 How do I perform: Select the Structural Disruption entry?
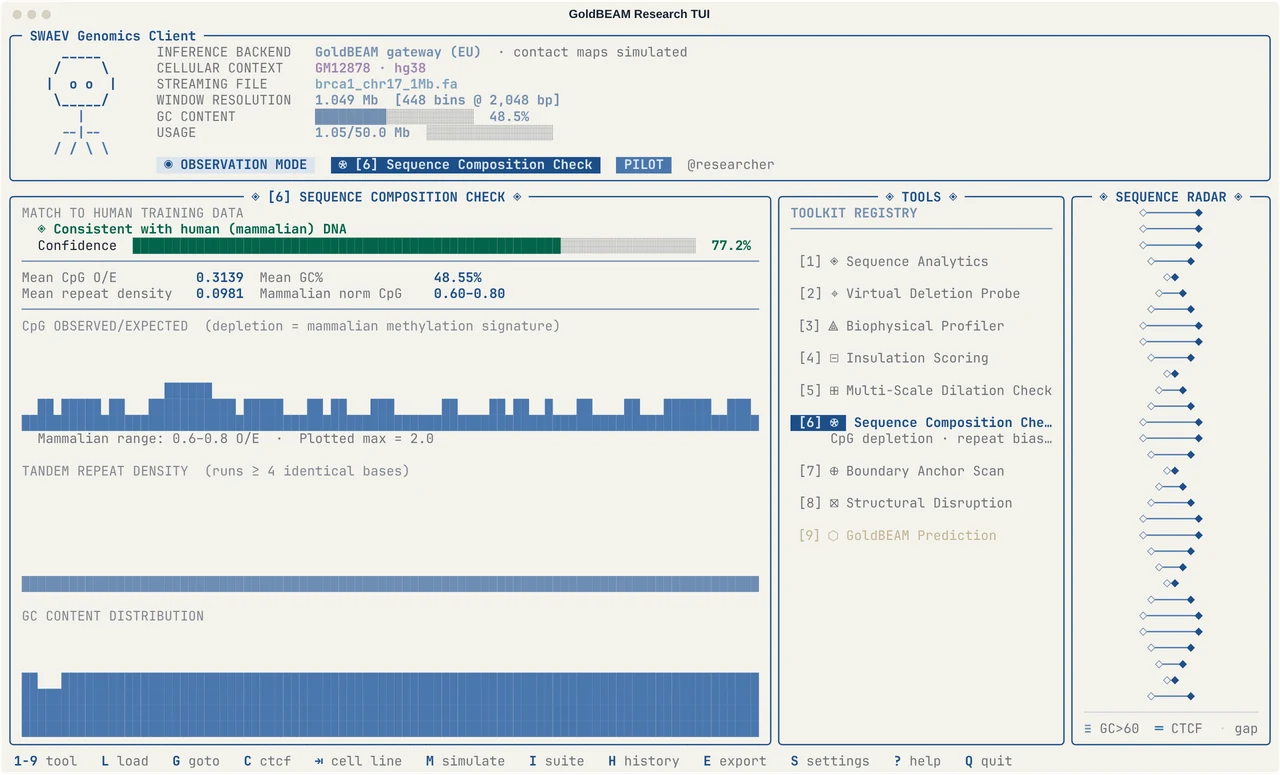[x=905, y=503]
